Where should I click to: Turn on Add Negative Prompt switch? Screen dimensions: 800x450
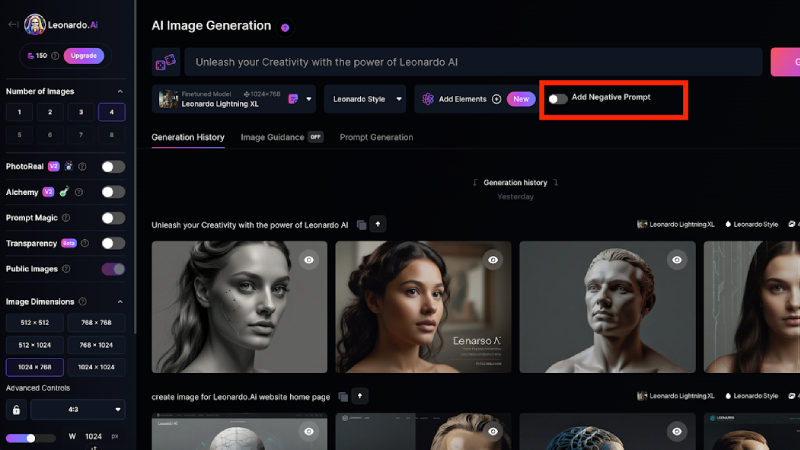[x=558, y=99]
